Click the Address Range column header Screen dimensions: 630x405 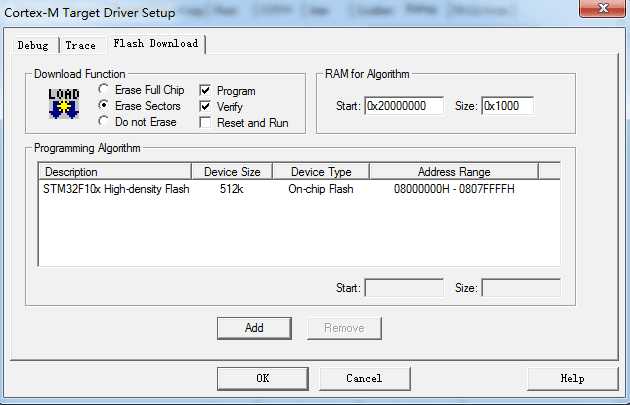click(x=454, y=172)
